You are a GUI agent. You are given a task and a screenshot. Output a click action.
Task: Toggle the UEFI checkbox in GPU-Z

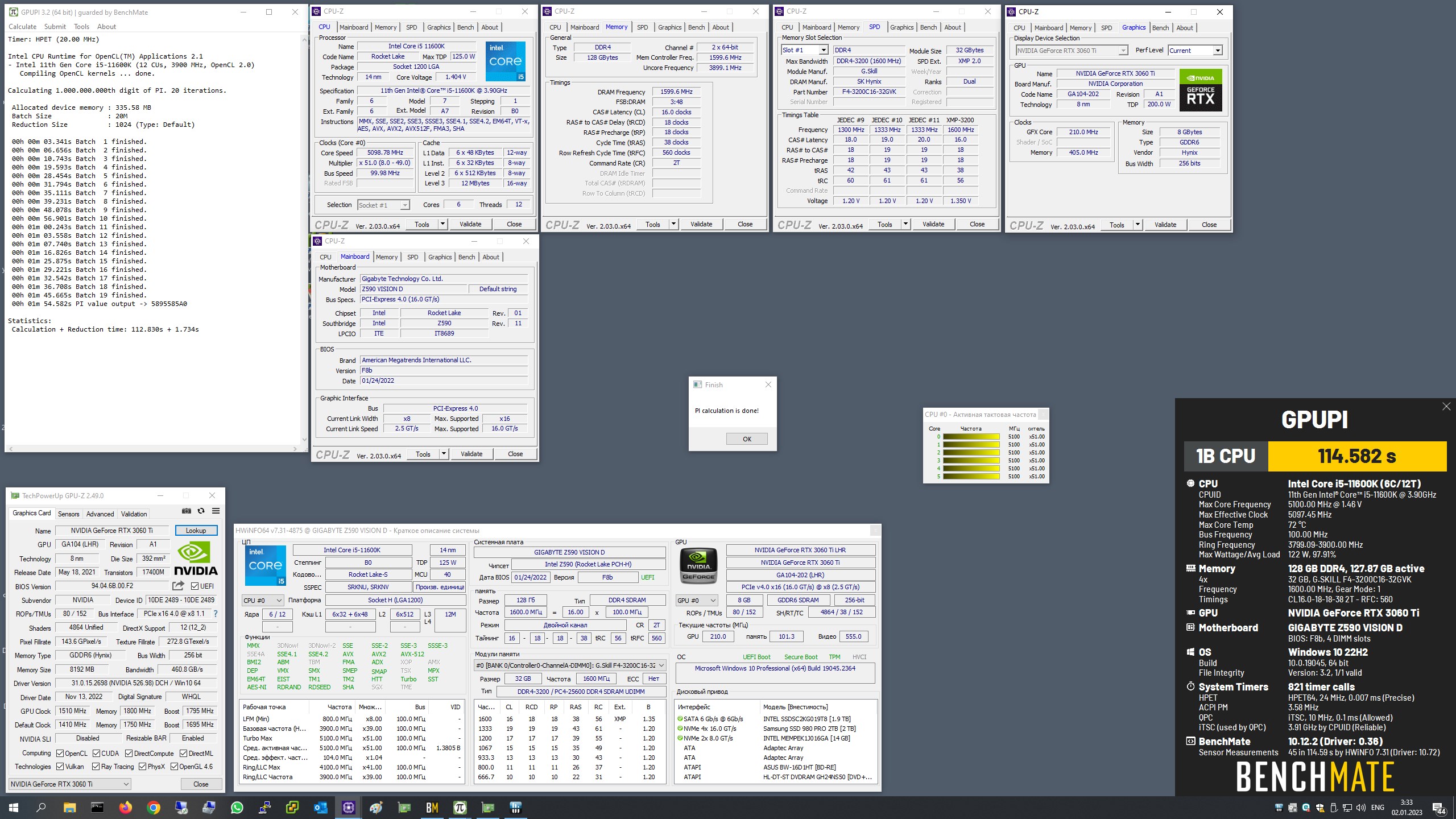pyautogui.click(x=195, y=586)
